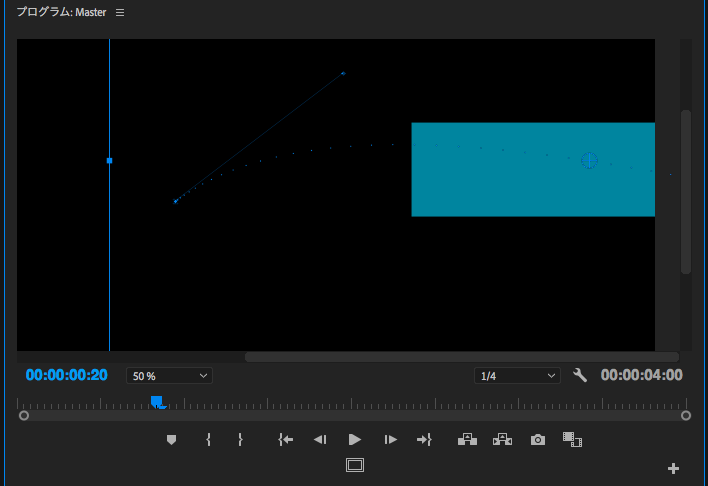This screenshot has width=708, height=486.
Task: Click the square handle on the blue vertical line
Action: click(109, 160)
